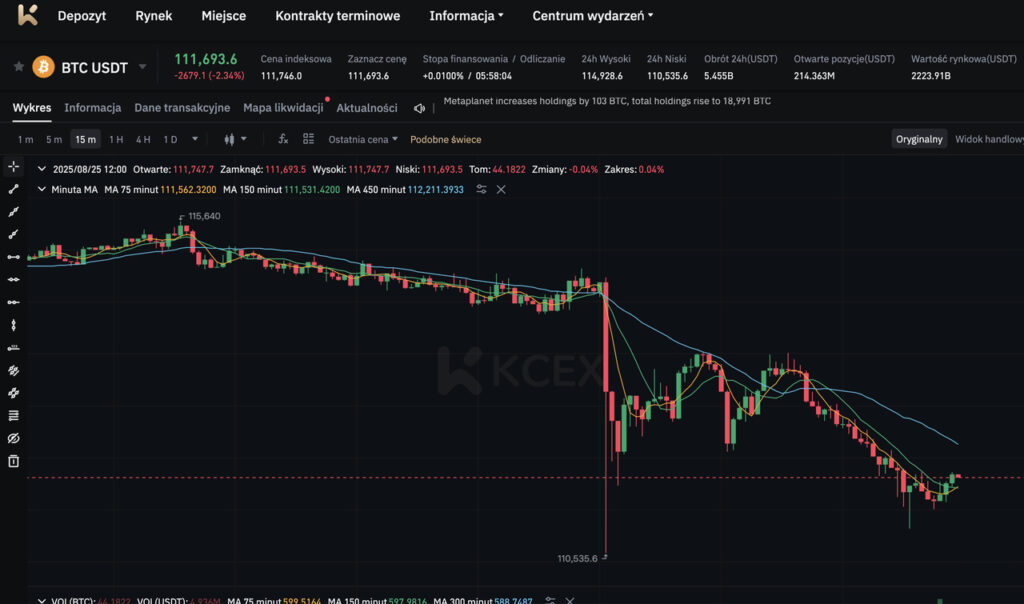Select the horizontal segment drawing tool

pos(13,257)
